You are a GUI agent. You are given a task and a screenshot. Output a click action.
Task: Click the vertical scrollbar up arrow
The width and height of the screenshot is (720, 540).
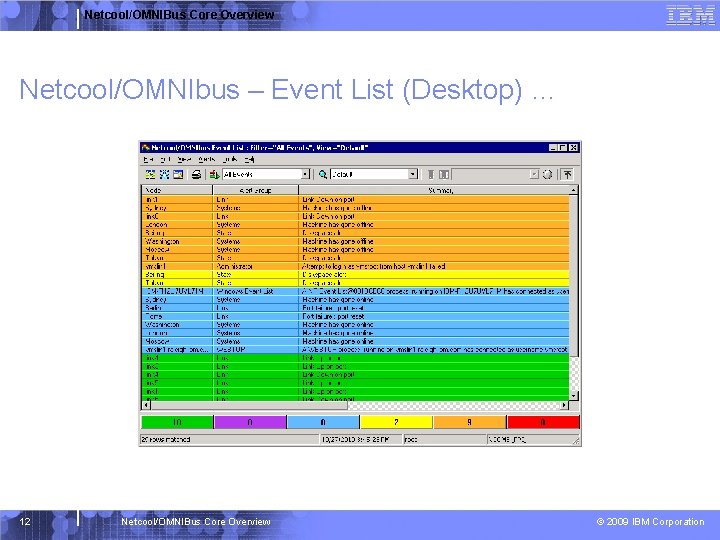tap(574, 190)
